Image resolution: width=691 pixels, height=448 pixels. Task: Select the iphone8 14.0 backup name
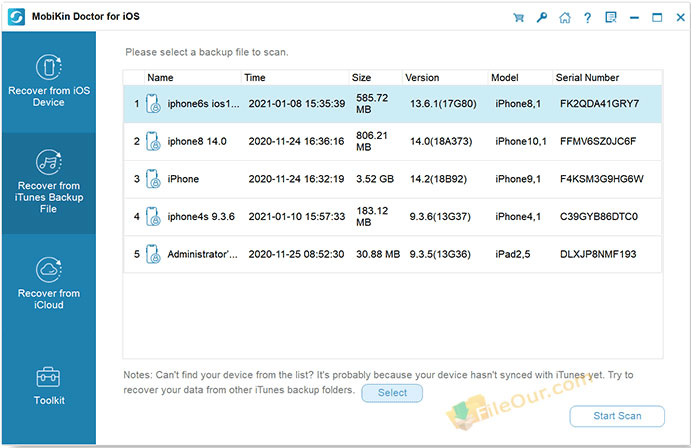[x=197, y=141]
